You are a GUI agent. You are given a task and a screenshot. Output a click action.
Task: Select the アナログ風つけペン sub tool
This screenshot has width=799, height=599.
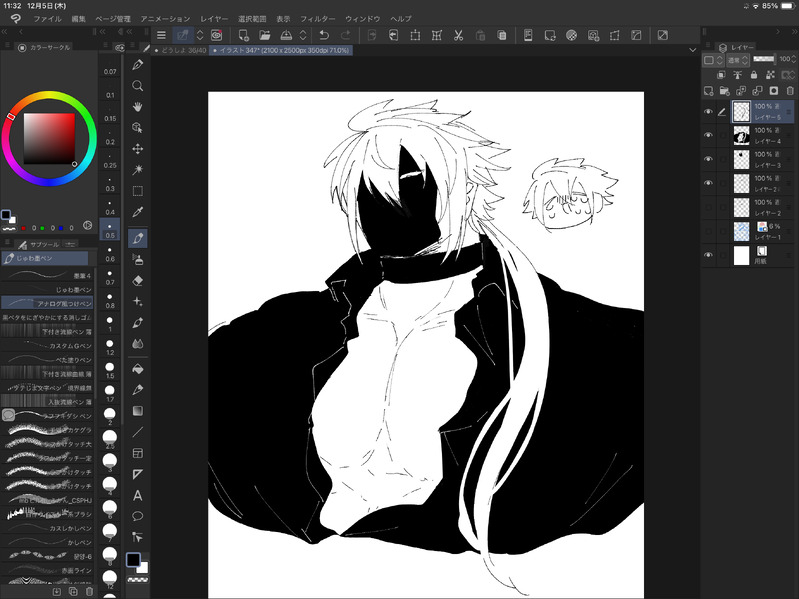[x=47, y=303]
